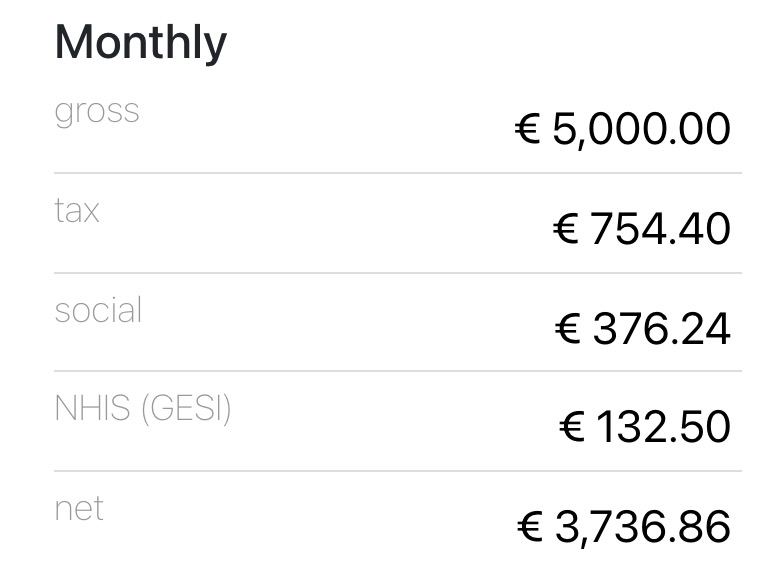Screen dimensions: 762x586
Task: Click the Monthly heading
Action: [140, 43]
